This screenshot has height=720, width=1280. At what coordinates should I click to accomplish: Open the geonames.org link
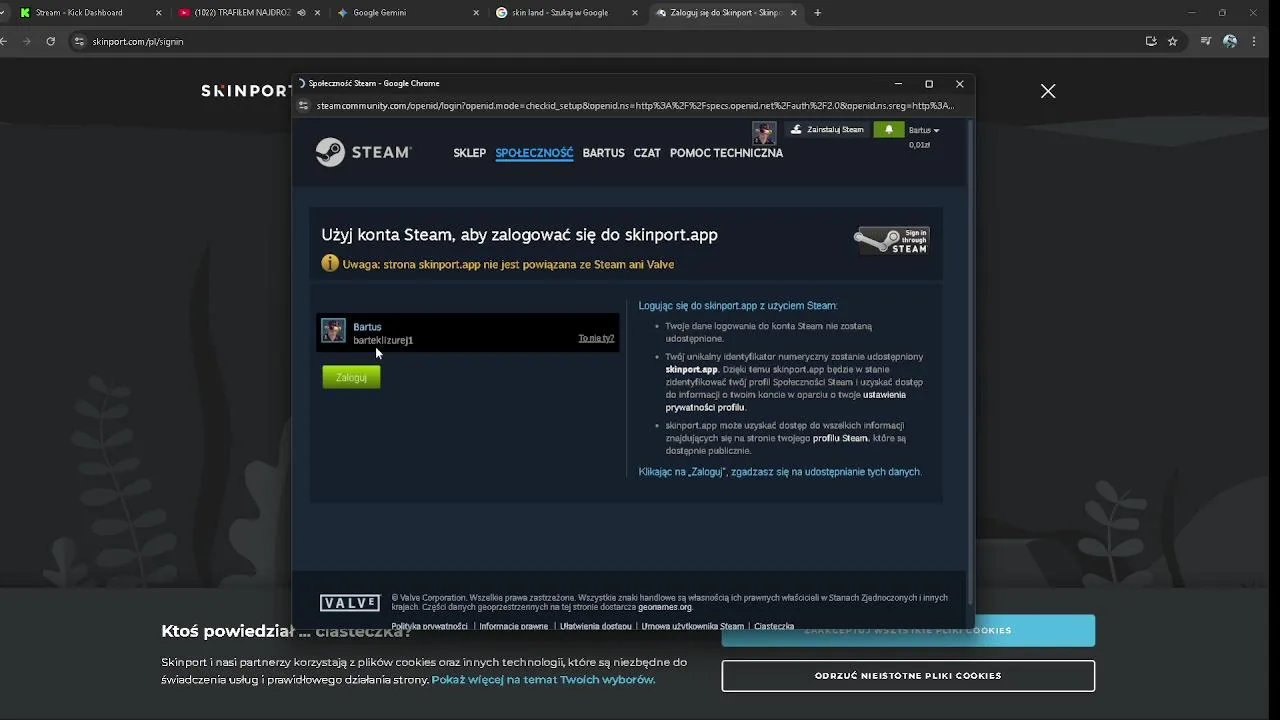tap(665, 607)
